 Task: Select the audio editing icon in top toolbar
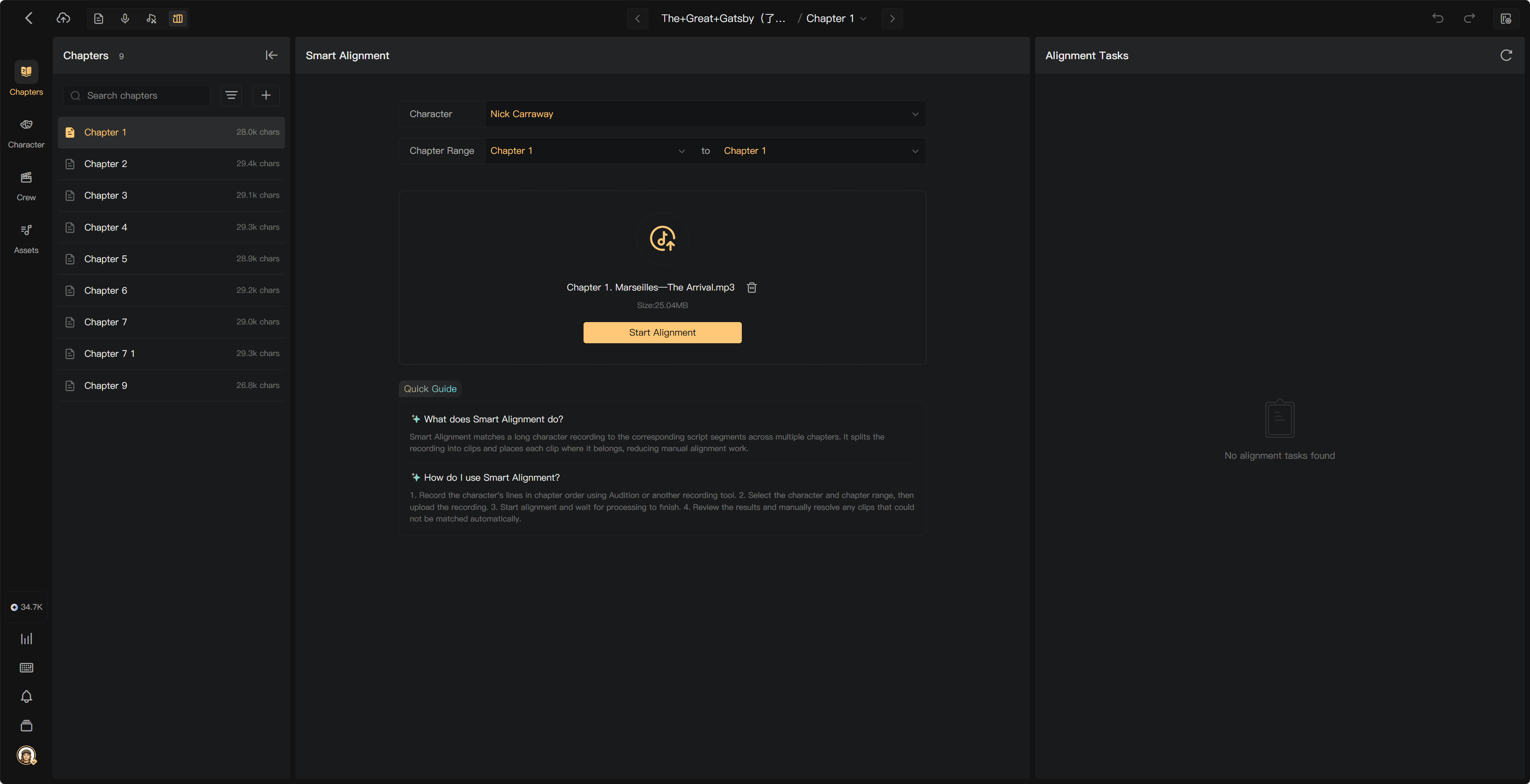151,18
